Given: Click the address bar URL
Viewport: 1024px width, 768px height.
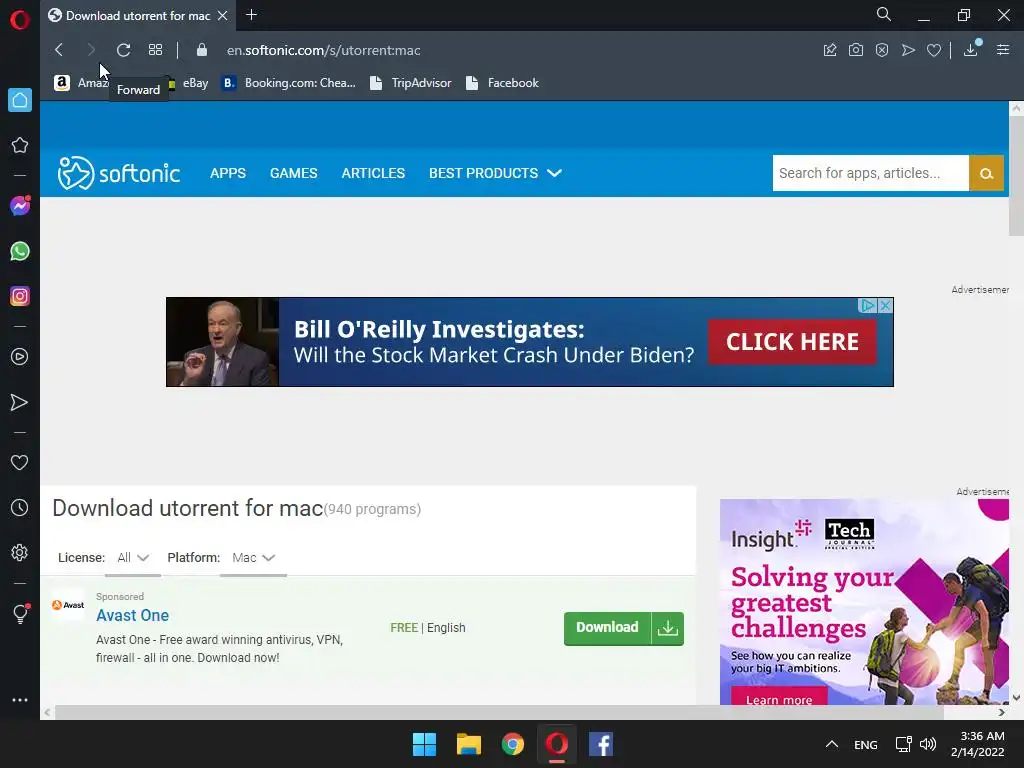Looking at the screenshot, I should pos(323,50).
